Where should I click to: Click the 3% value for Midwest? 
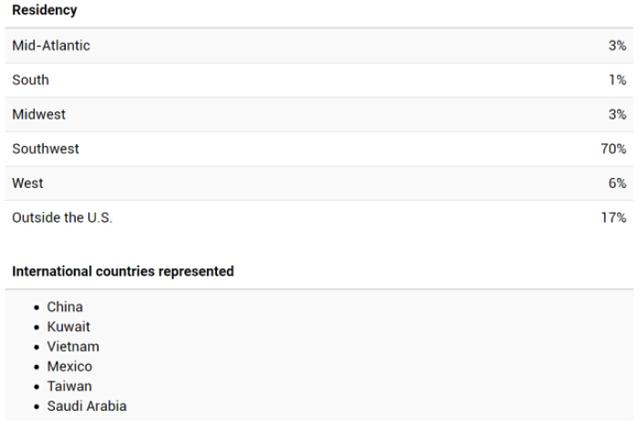point(617,114)
